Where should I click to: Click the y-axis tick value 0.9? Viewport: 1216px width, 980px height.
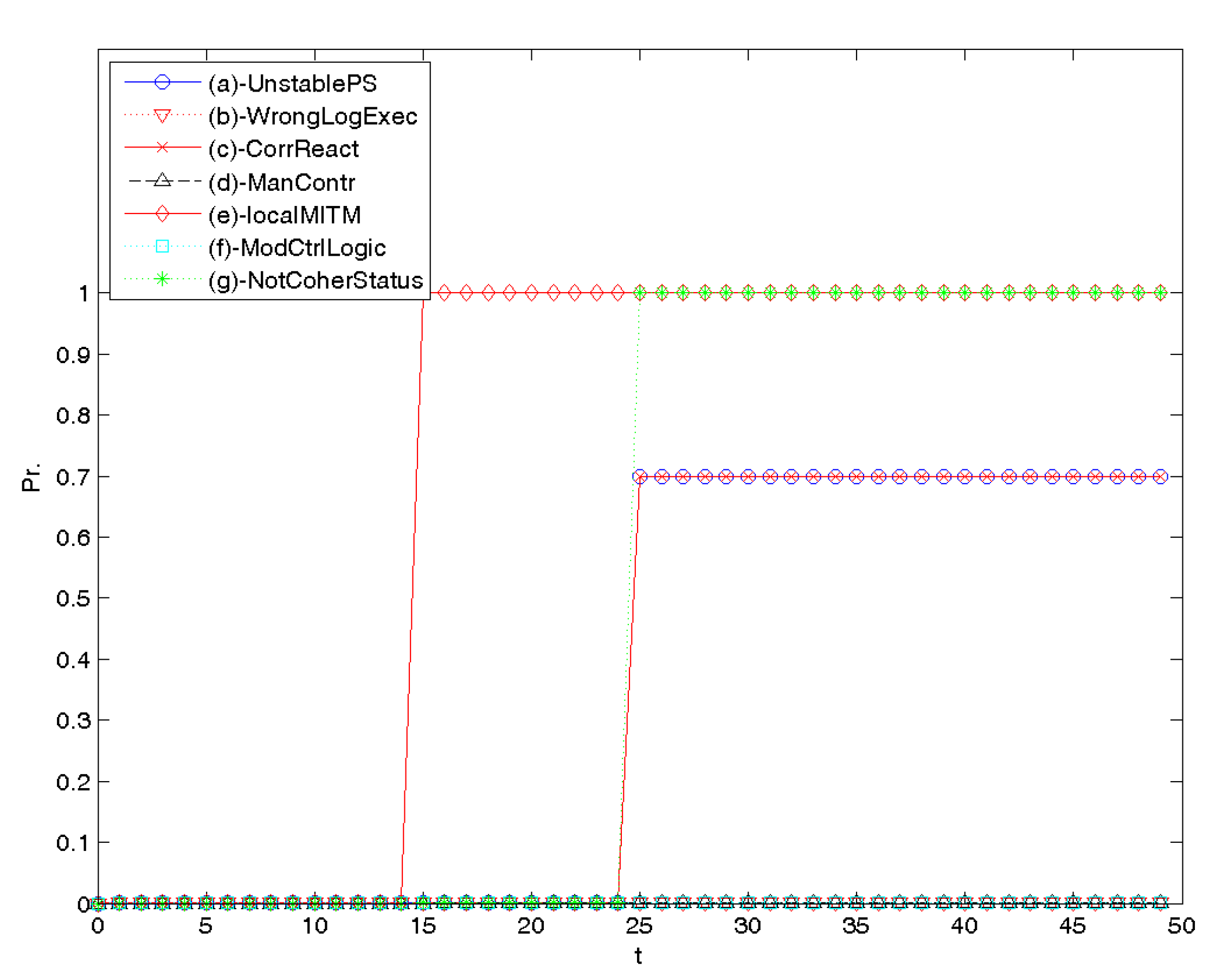pyautogui.click(x=73, y=355)
